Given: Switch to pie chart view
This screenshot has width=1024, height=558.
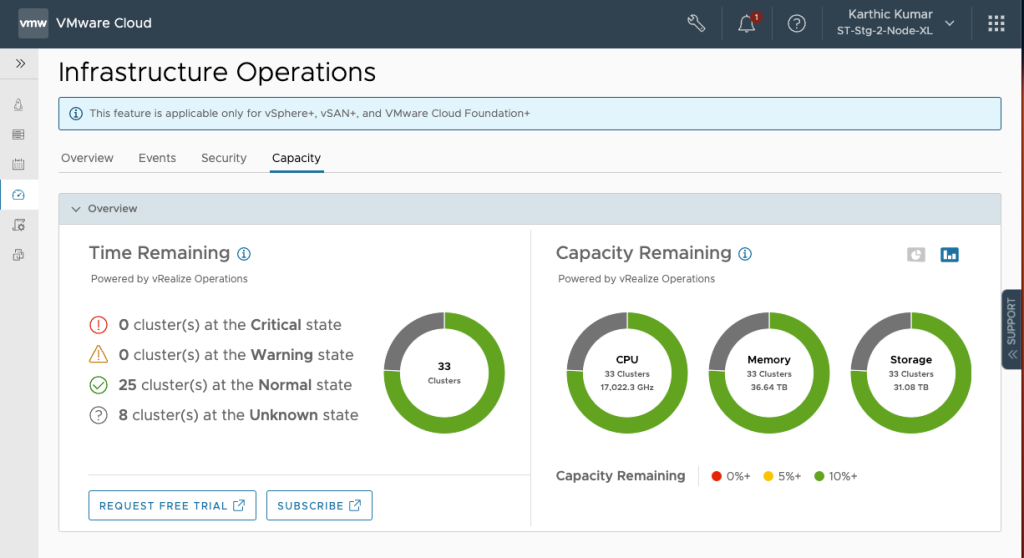Looking at the screenshot, I should 916,255.
